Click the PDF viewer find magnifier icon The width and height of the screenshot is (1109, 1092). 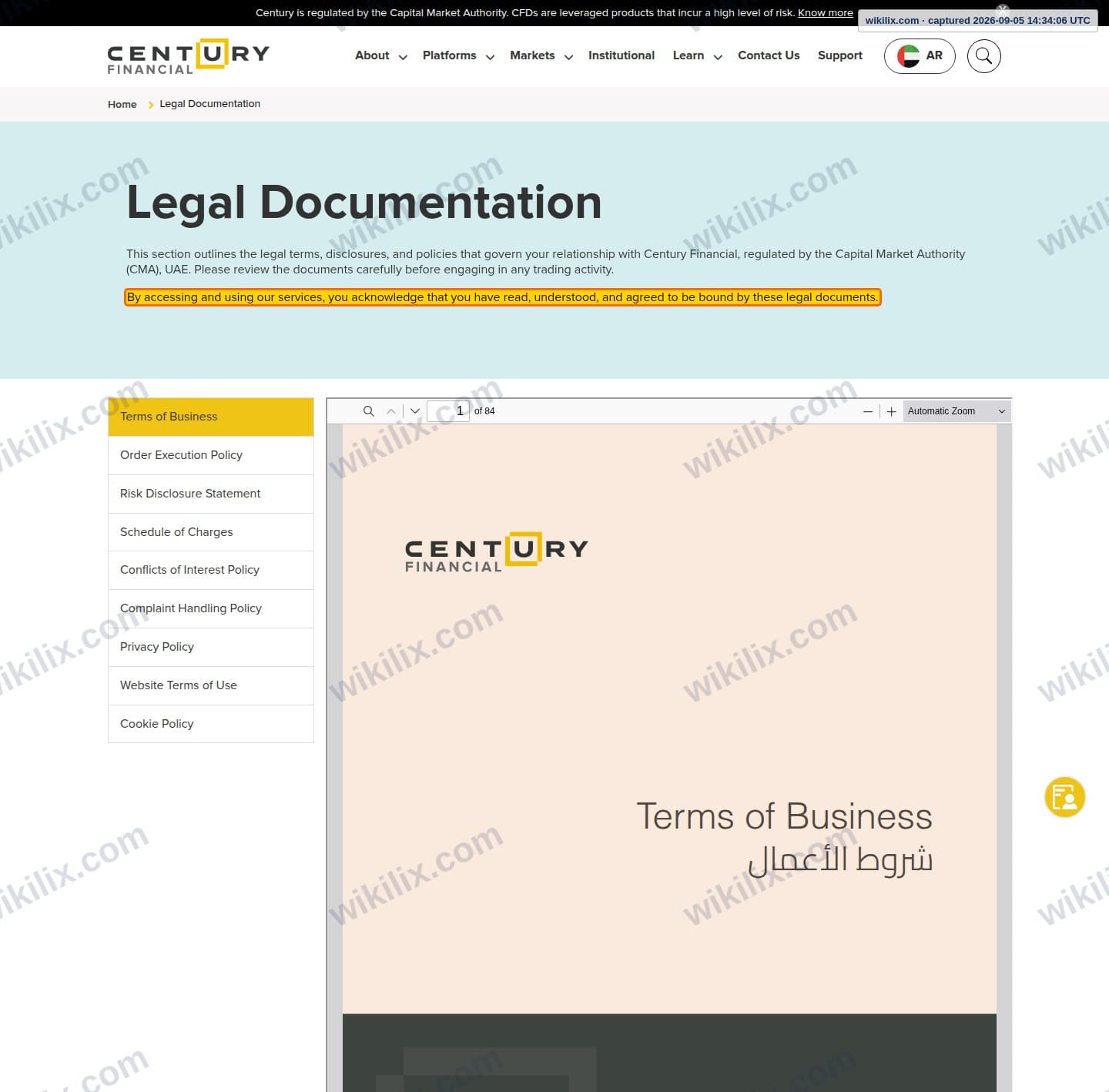369,411
